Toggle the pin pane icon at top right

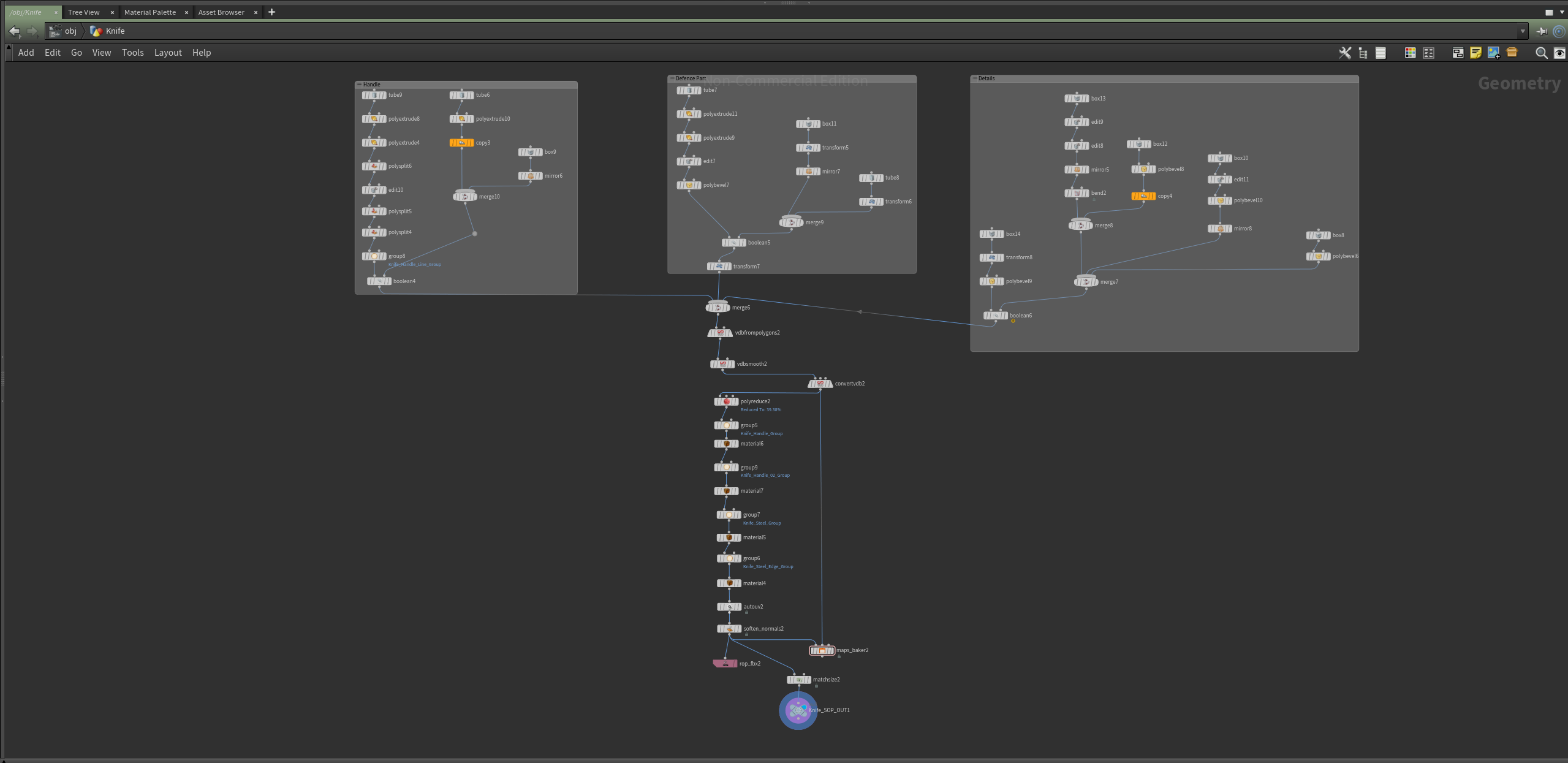point(1542,31)
